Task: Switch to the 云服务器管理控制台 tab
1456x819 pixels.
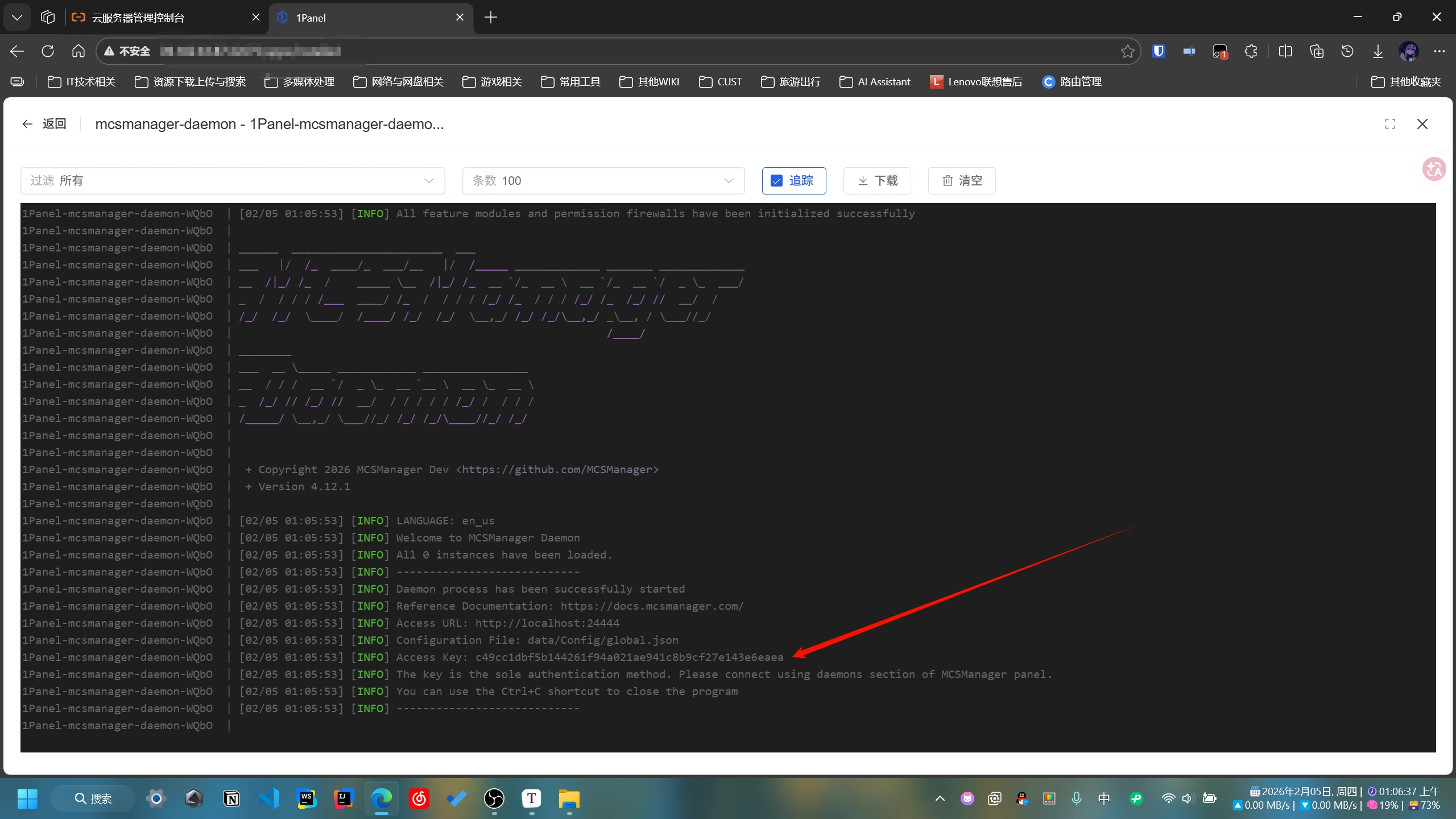Action: (165, 18)
